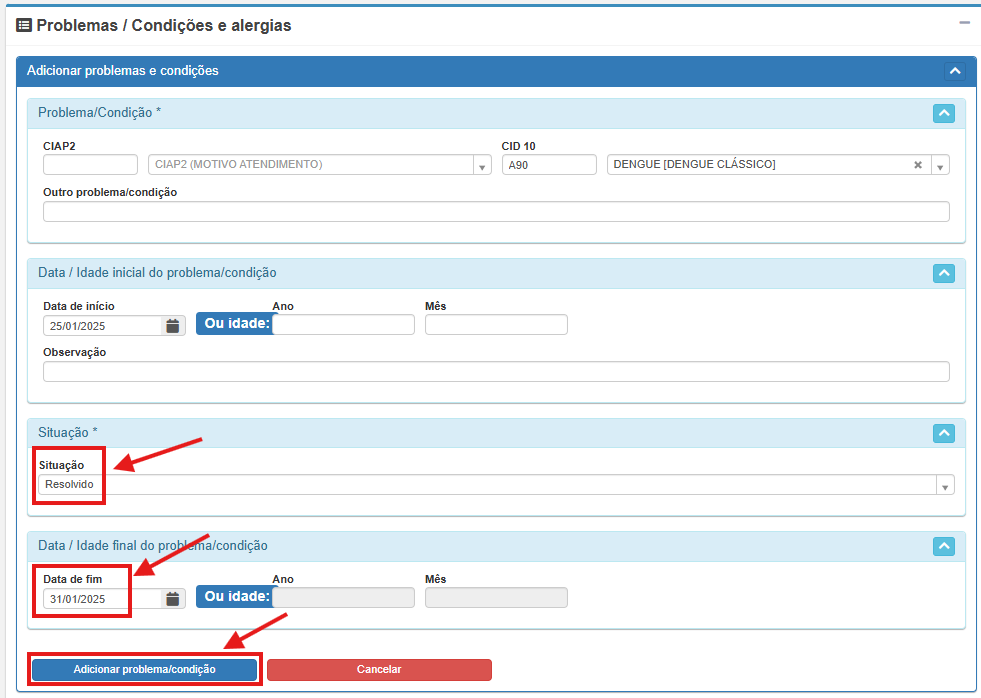Click the Adicionar problema/condição button

coord(144,669)
